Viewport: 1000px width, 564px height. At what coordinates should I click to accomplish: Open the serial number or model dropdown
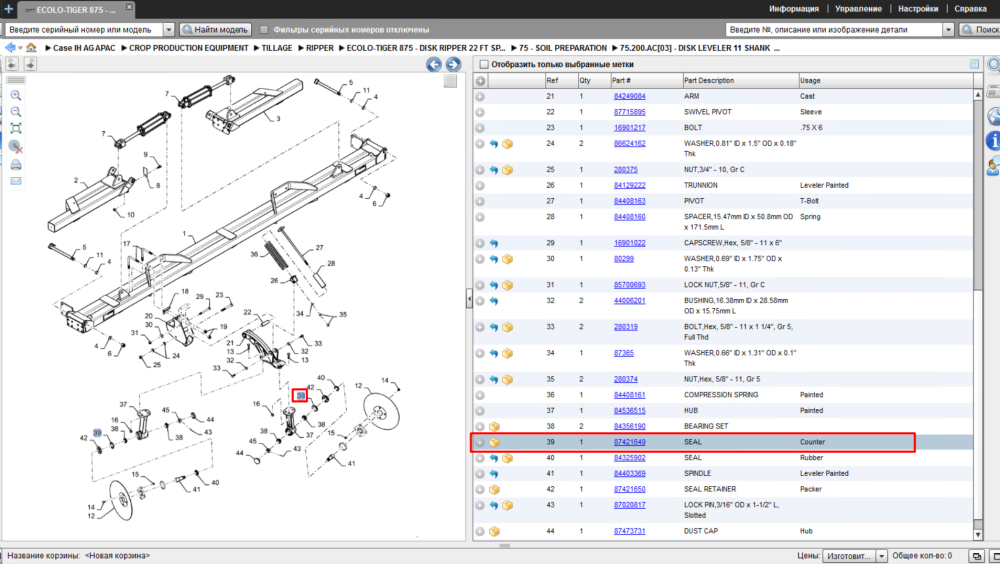click(168, 29)
